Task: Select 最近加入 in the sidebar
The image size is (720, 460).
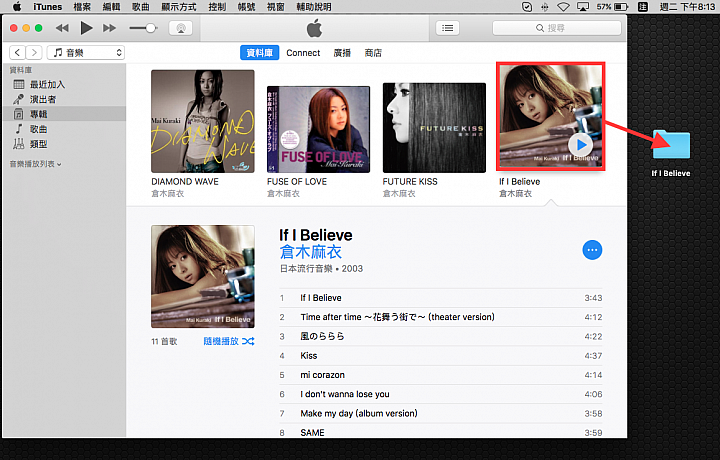Action: [x=64, y=84]
